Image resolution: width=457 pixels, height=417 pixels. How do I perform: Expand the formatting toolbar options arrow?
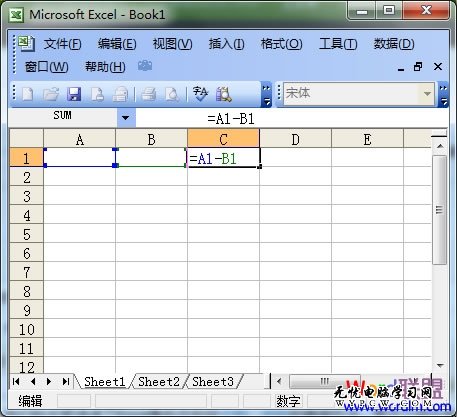444,95
